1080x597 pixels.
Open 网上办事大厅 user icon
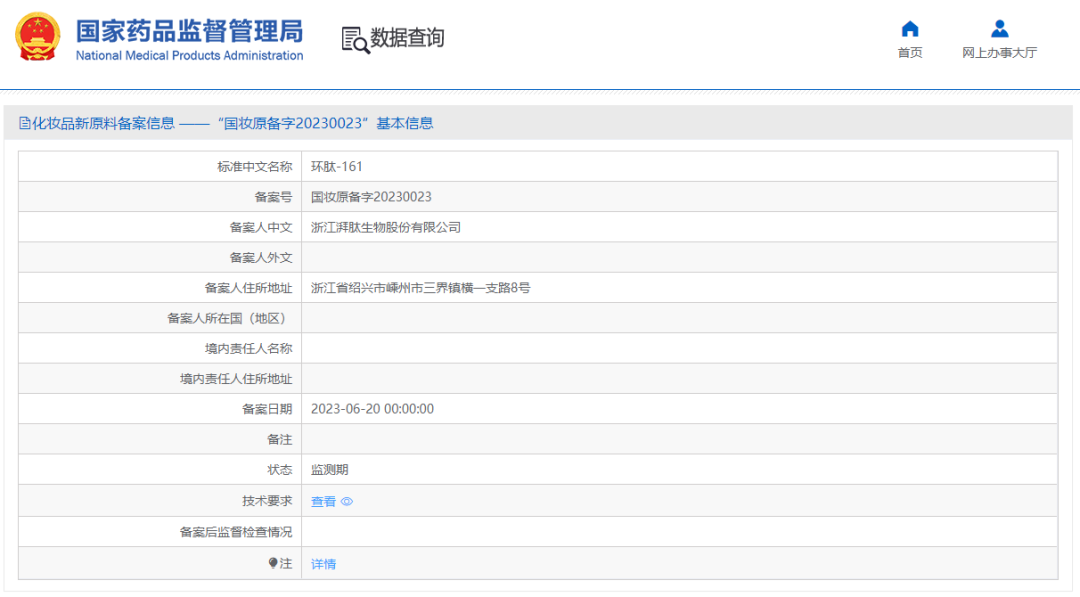tap(999, 29)
